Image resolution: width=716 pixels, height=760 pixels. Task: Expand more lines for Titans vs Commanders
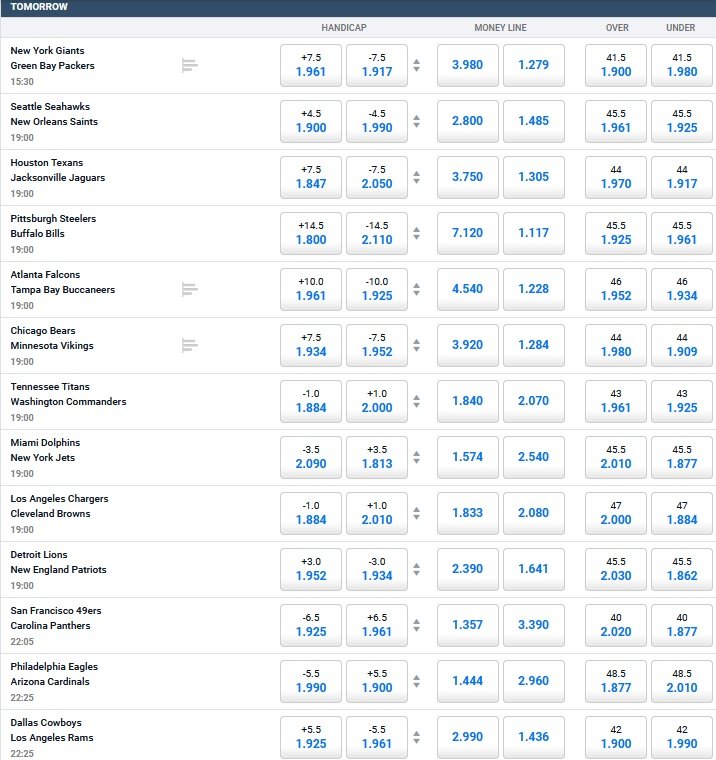click(416, 401)
